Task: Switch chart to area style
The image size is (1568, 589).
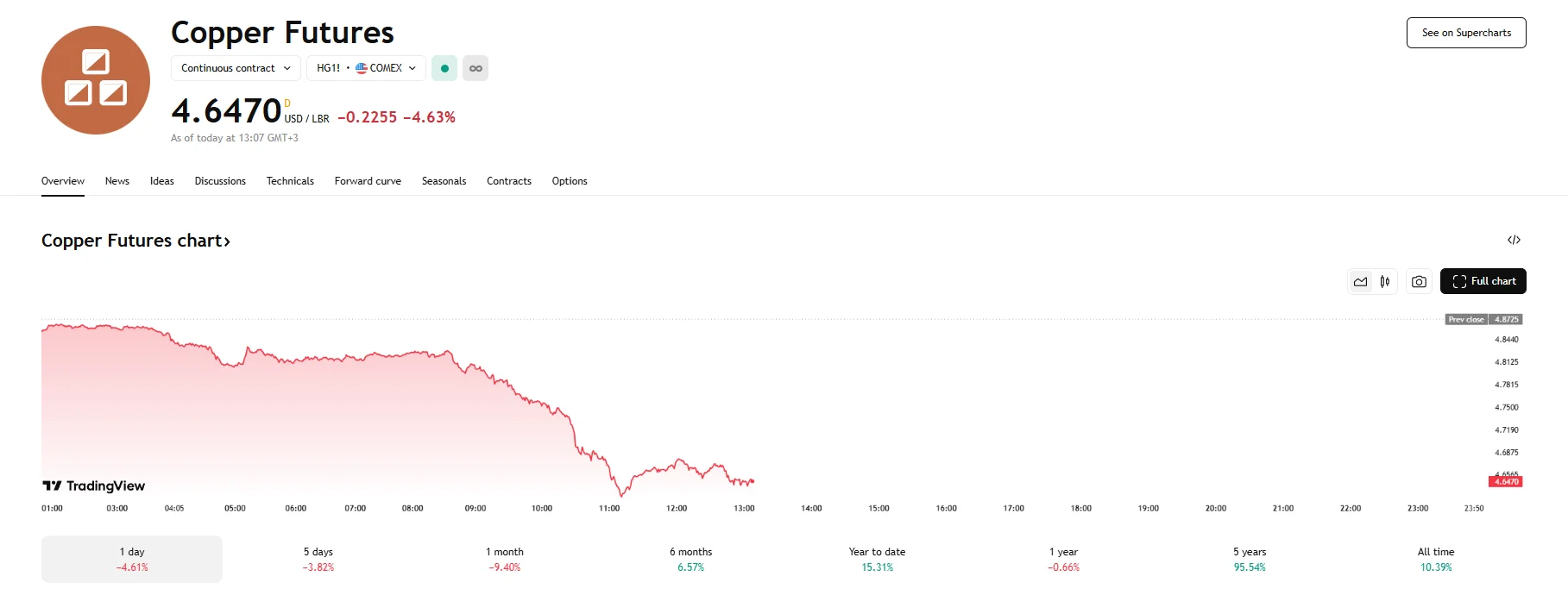Action: coord(1361,281)
